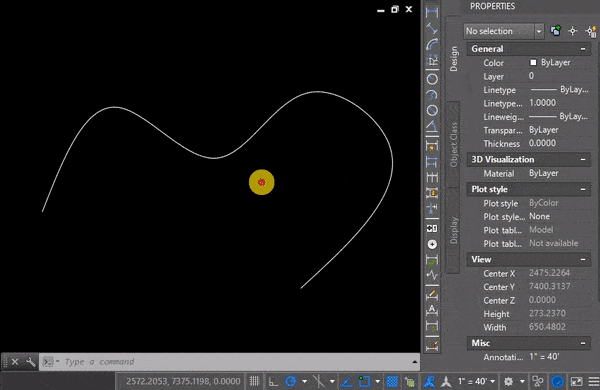
Task: Collapse the Misc section
Action: coord(583,343)
